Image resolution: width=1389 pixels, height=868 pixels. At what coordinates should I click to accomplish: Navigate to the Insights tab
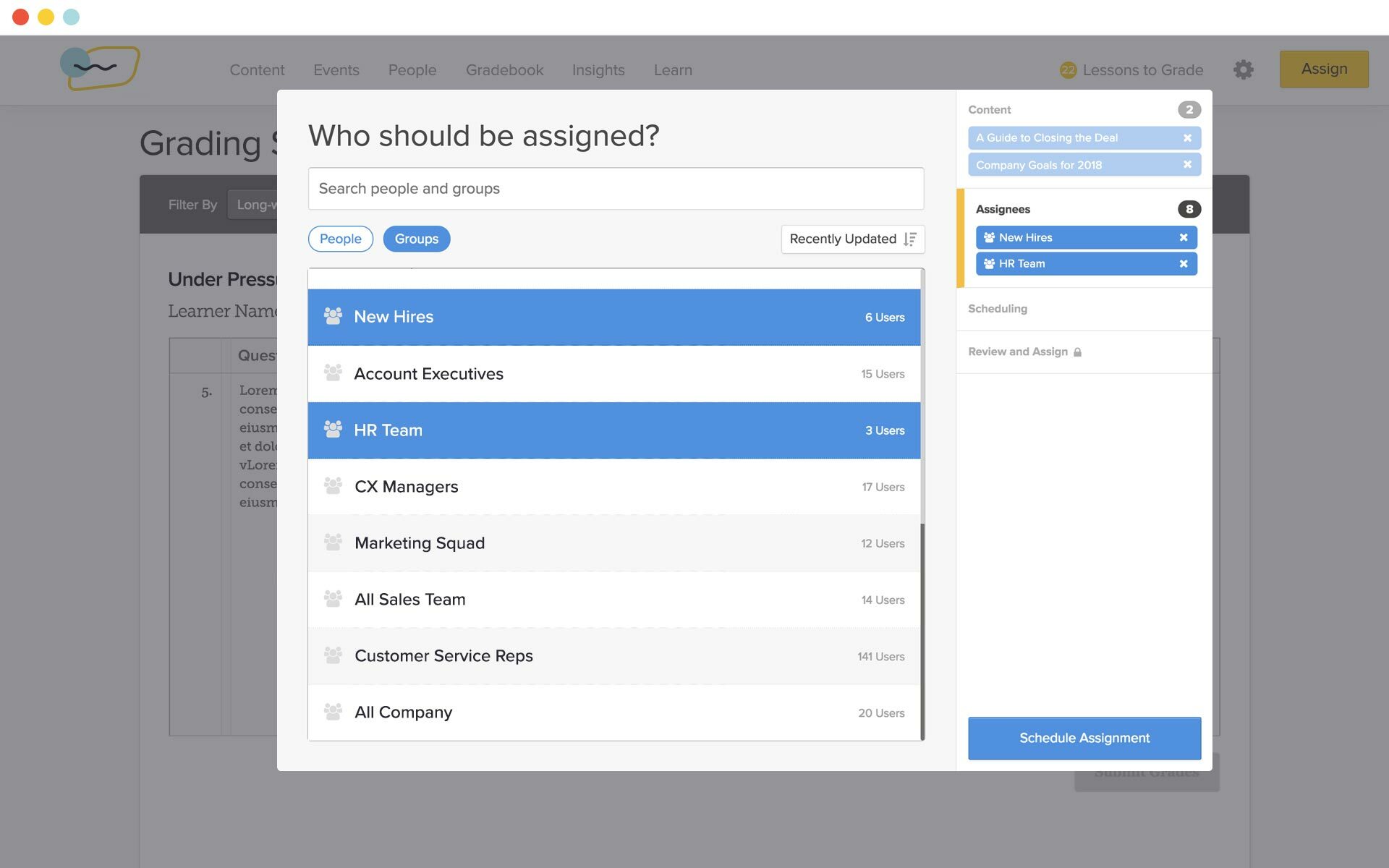tap(598, 69)
